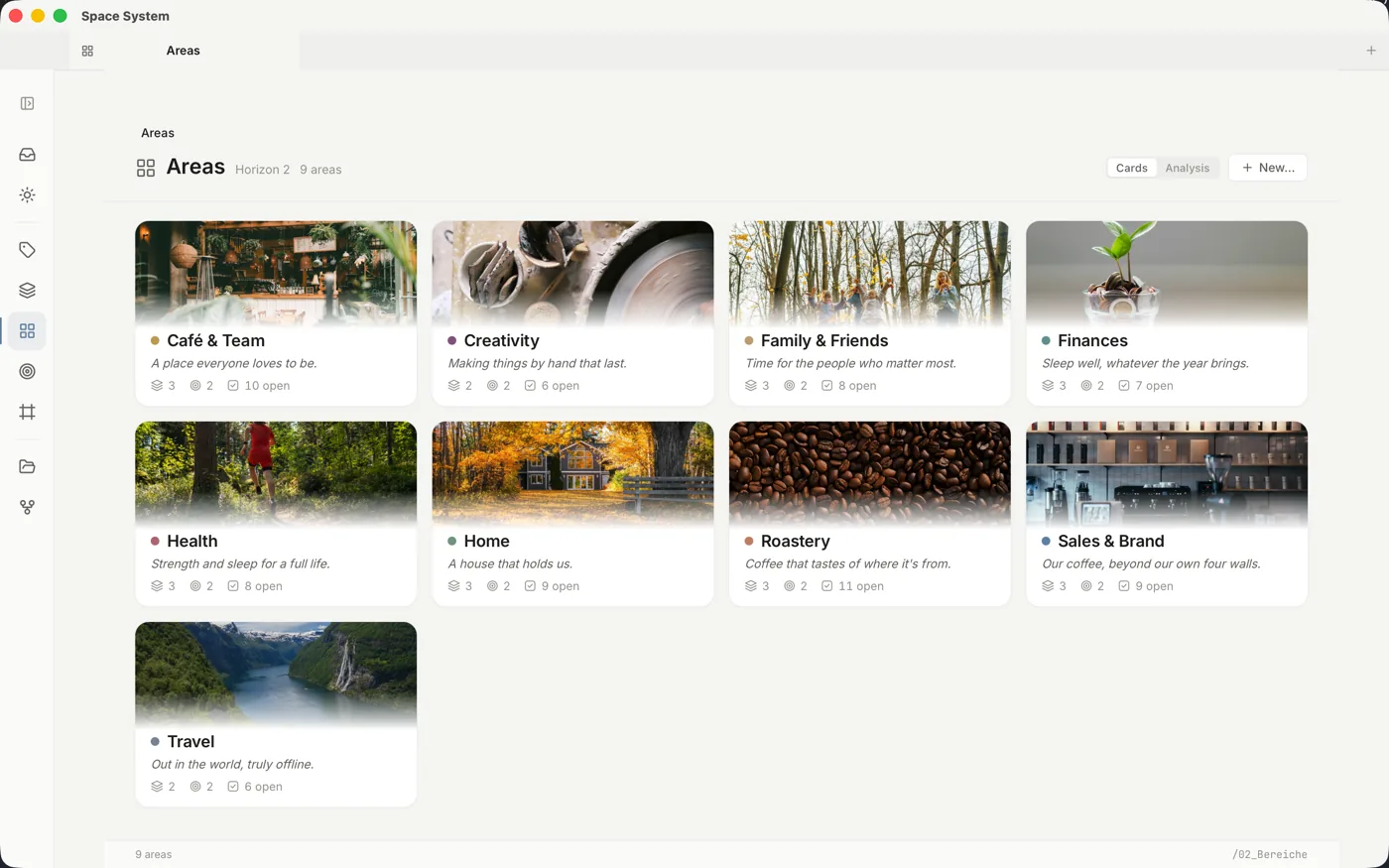Click "11 open" count on Roastery card

point(861,586)
